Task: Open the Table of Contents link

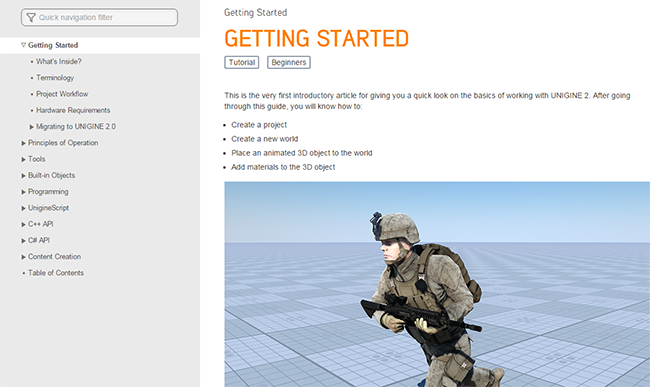Action: pyautogui.click(x=56, y=273)
